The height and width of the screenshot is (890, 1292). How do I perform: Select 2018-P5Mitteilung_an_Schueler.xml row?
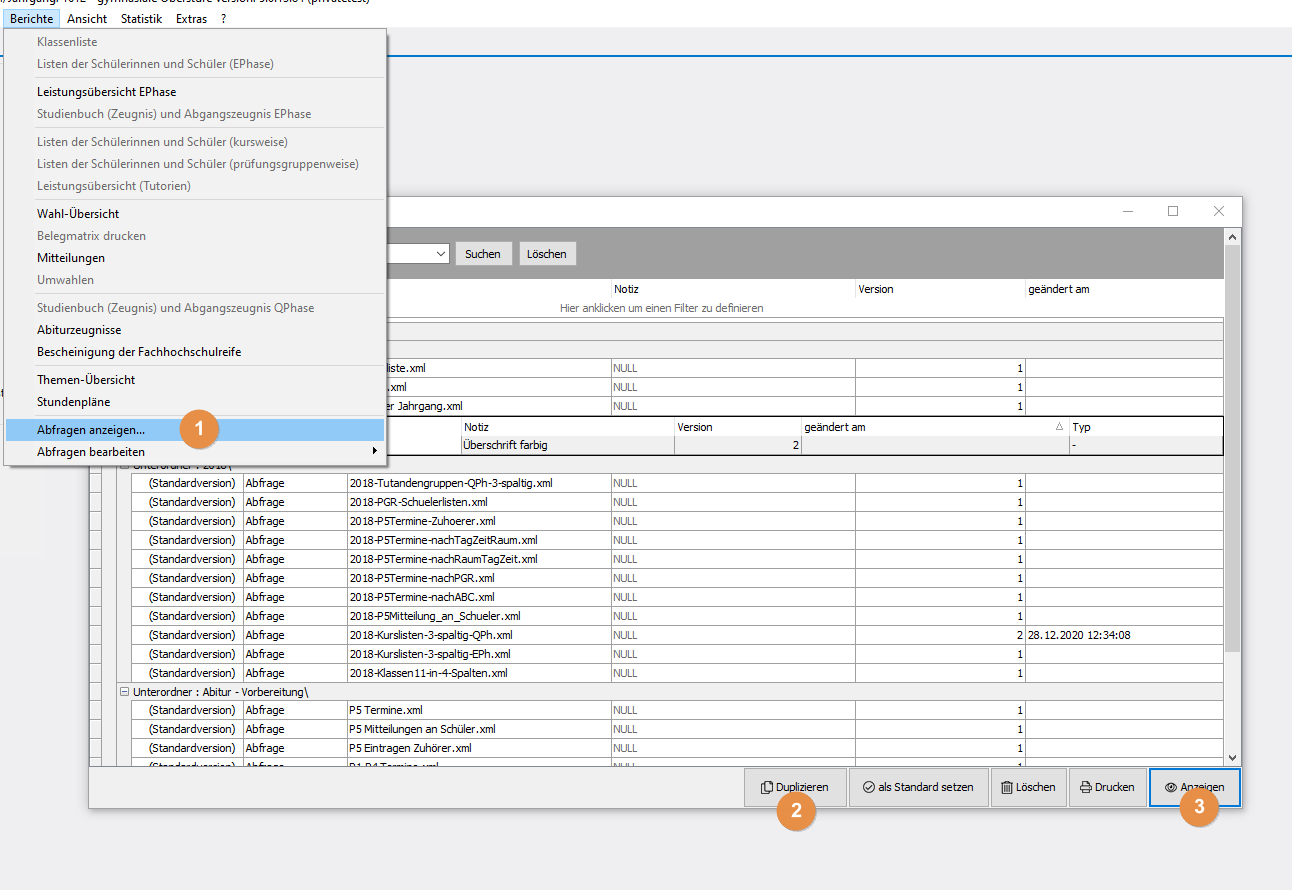[676, 616]
